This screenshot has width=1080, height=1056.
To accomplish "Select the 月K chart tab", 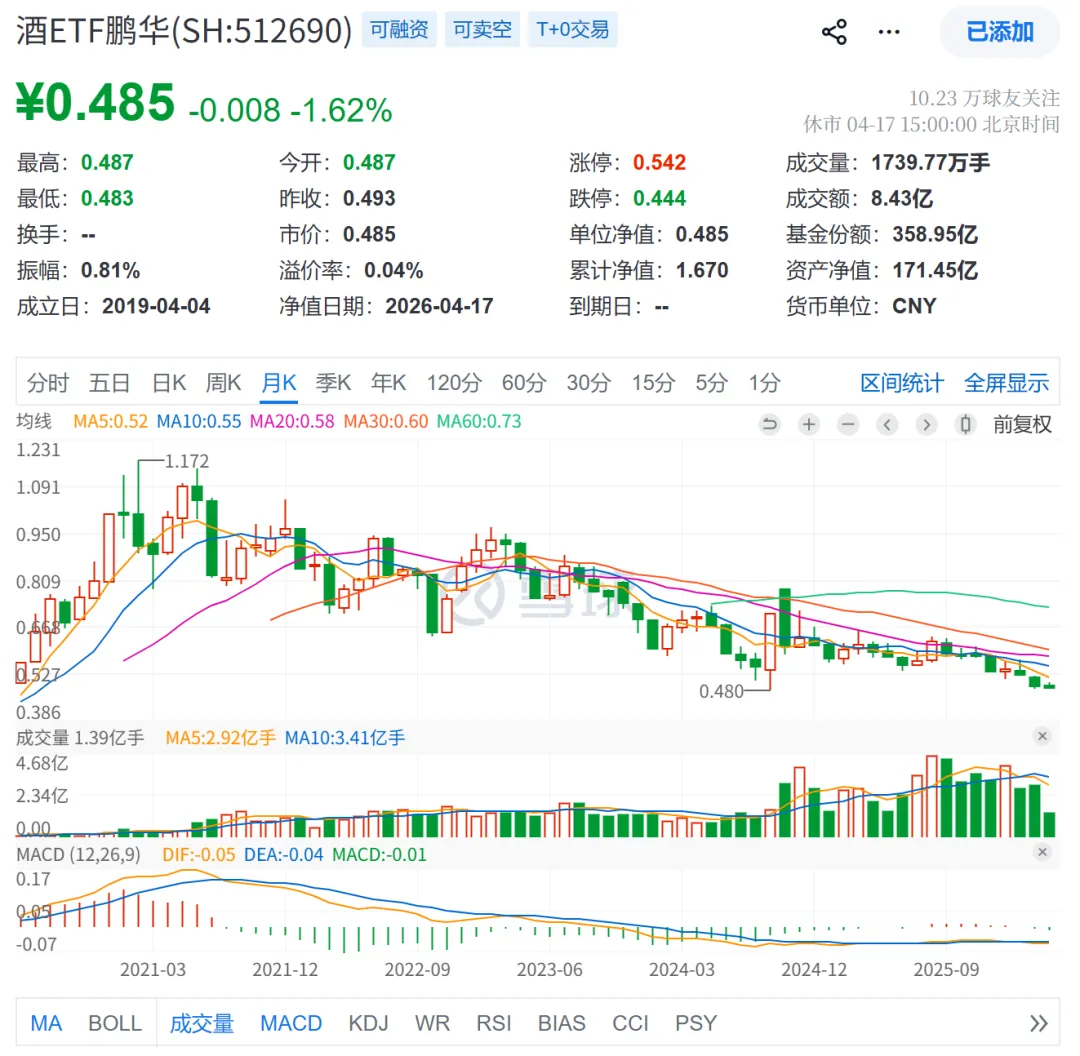I will (278, 382).
